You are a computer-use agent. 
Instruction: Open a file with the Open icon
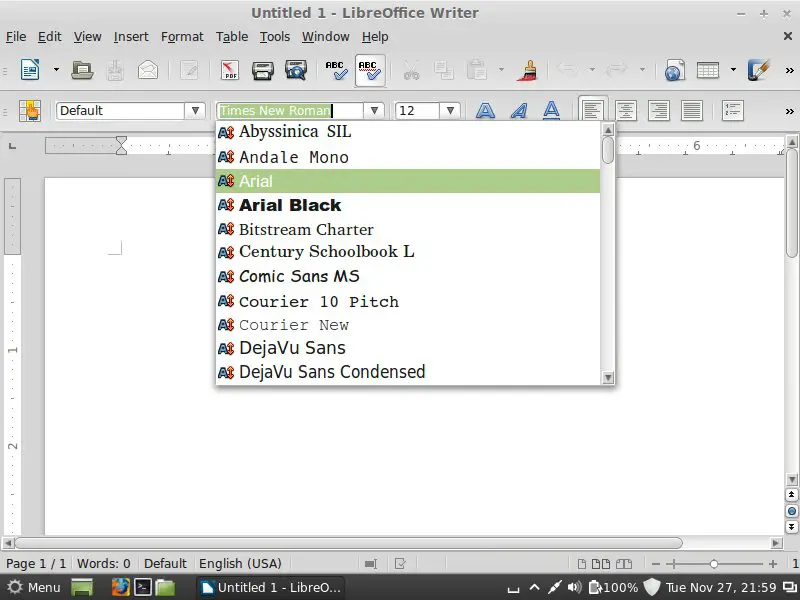[82, 69]
